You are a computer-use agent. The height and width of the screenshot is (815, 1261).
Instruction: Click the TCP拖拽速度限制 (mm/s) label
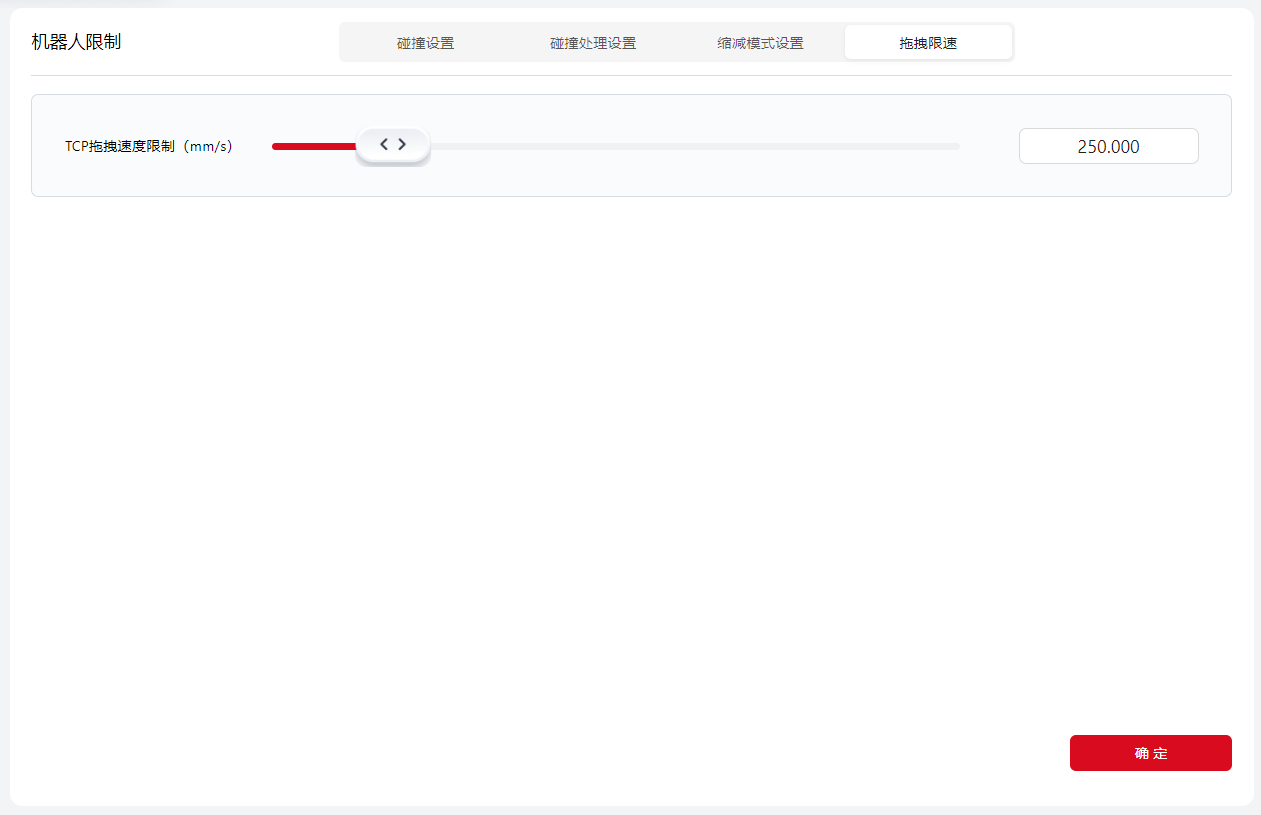[148, 146]
